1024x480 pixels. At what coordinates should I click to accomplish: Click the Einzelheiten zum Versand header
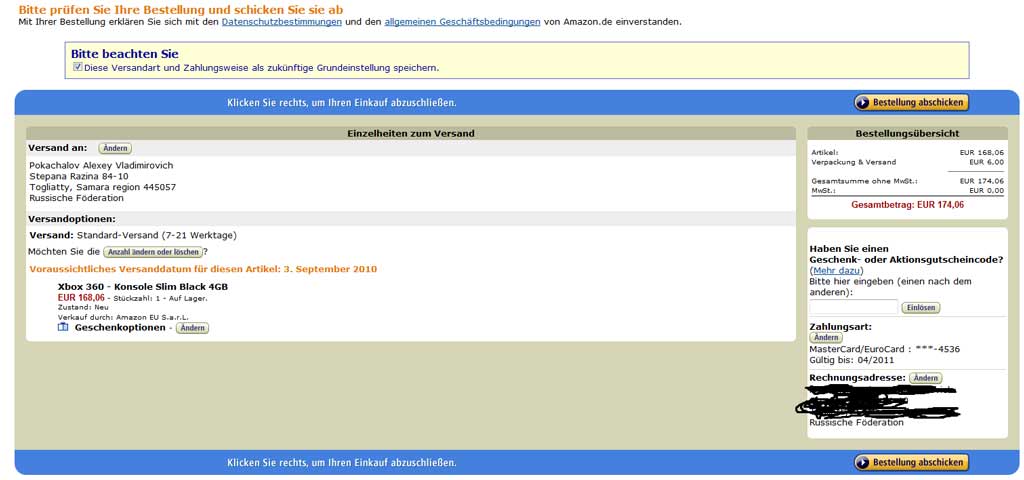coord(411,133)
